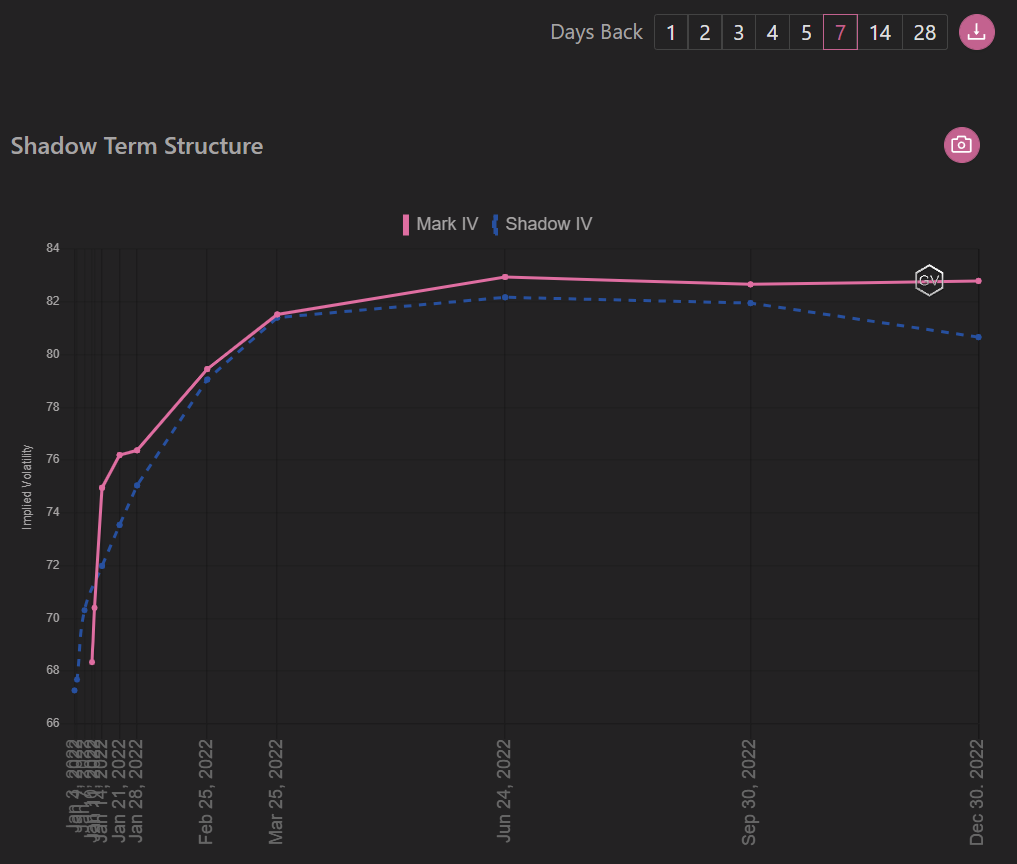Click Shadow IV point at Jan 21, 2022
1017x864 pixels.
[x=119, y=525]
